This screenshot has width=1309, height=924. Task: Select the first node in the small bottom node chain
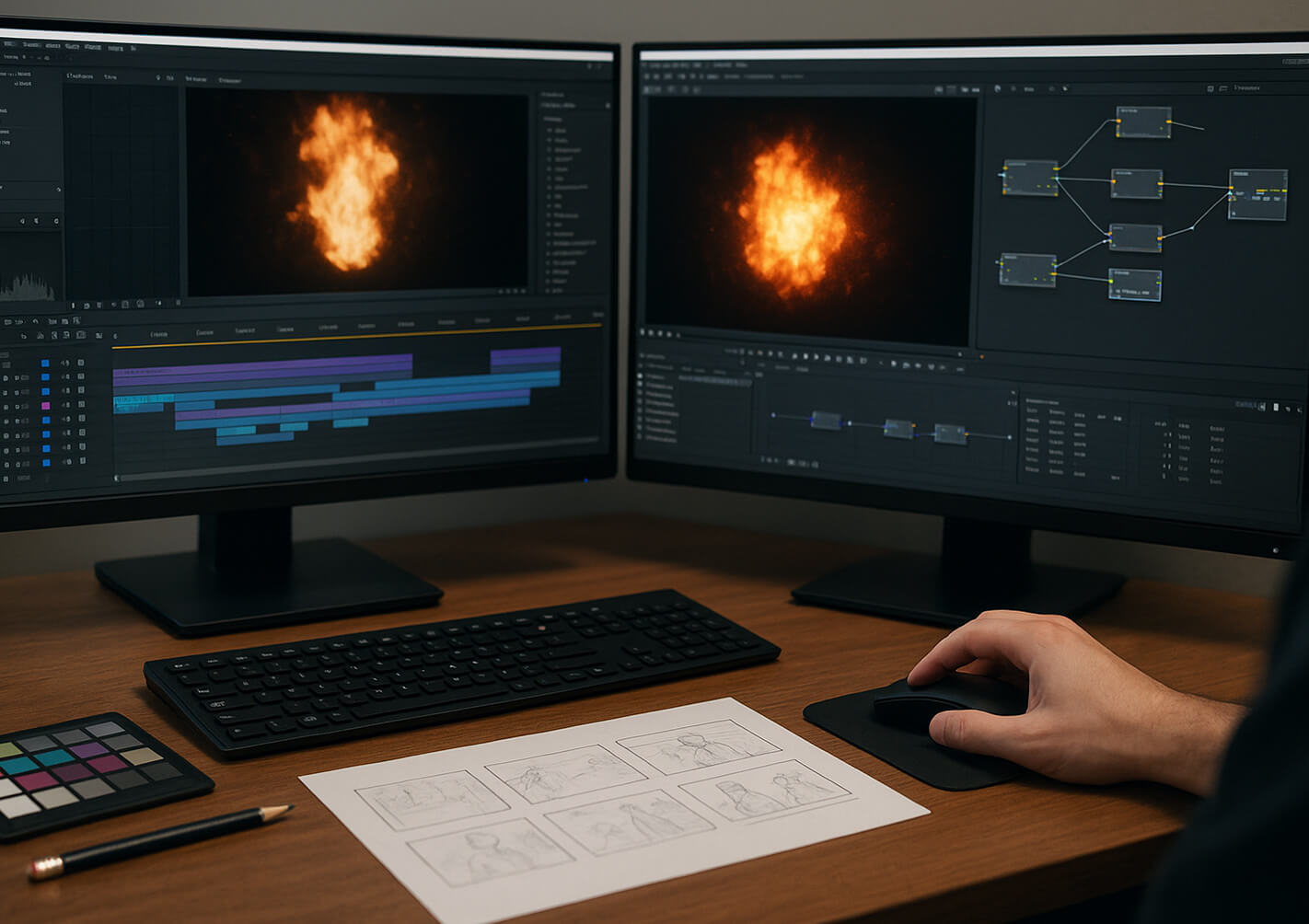tap(826, 421)
